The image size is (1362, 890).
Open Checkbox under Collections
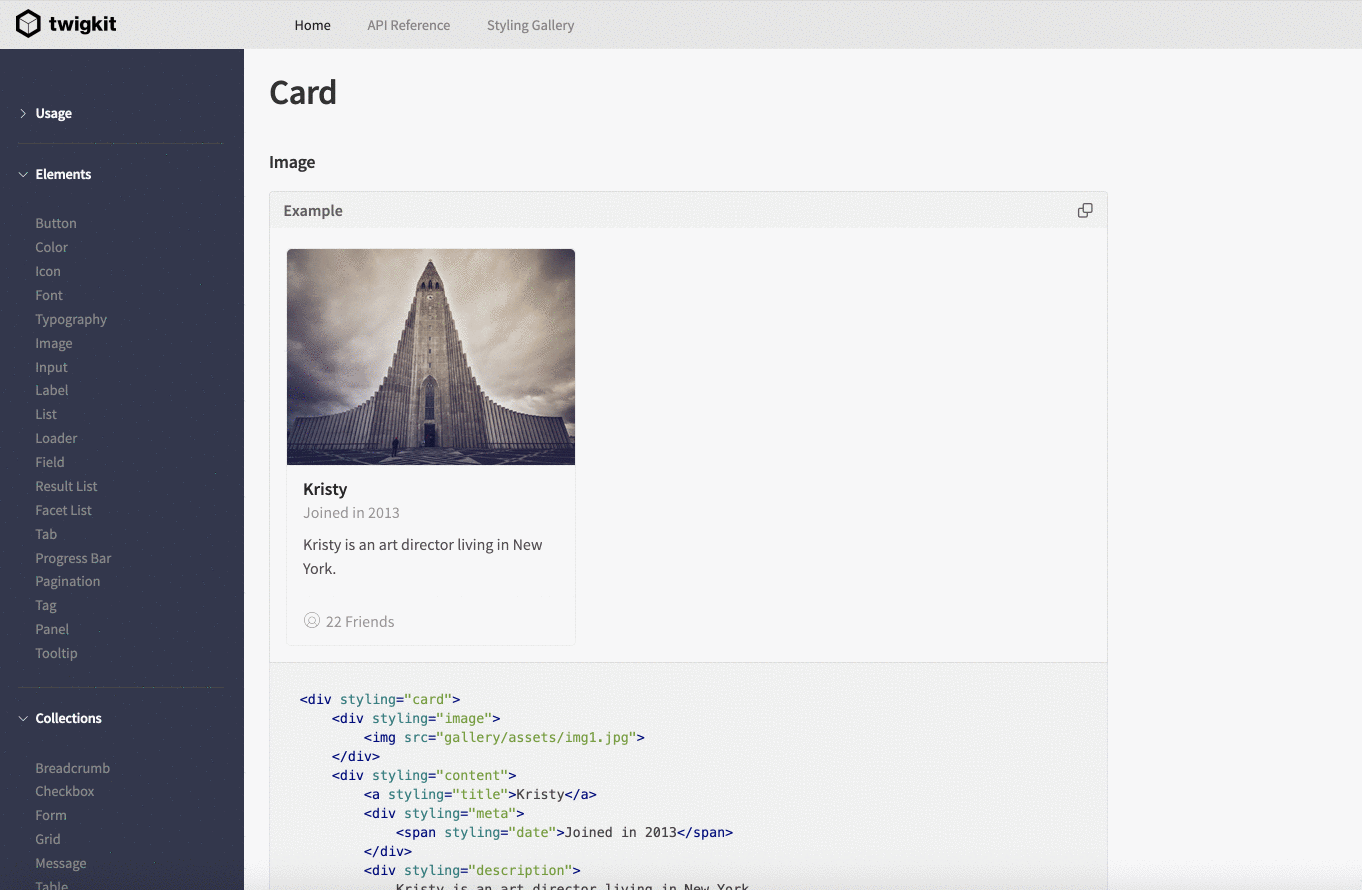[65, 791]
